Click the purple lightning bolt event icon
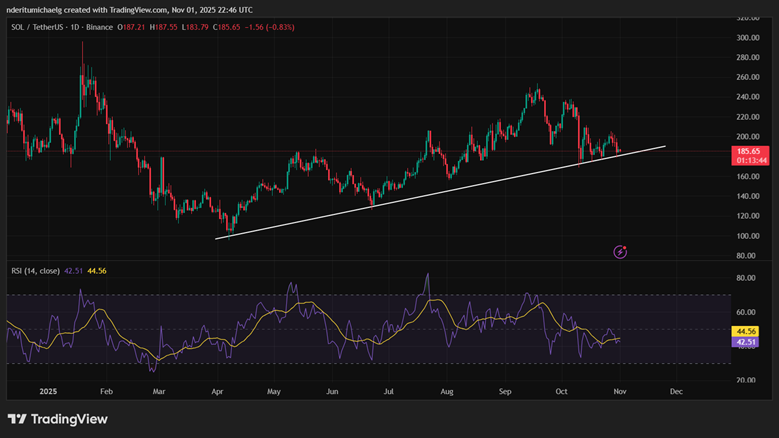 point(620,252)
